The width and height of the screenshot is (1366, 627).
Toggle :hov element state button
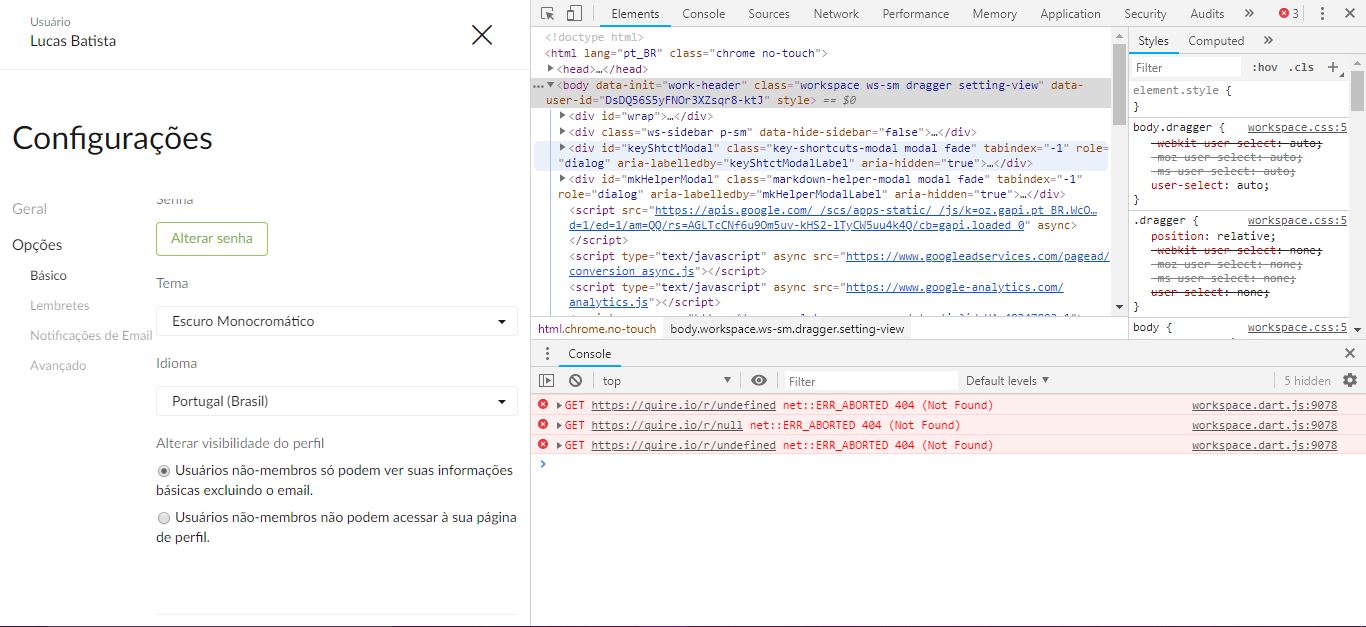[1264, 67]
